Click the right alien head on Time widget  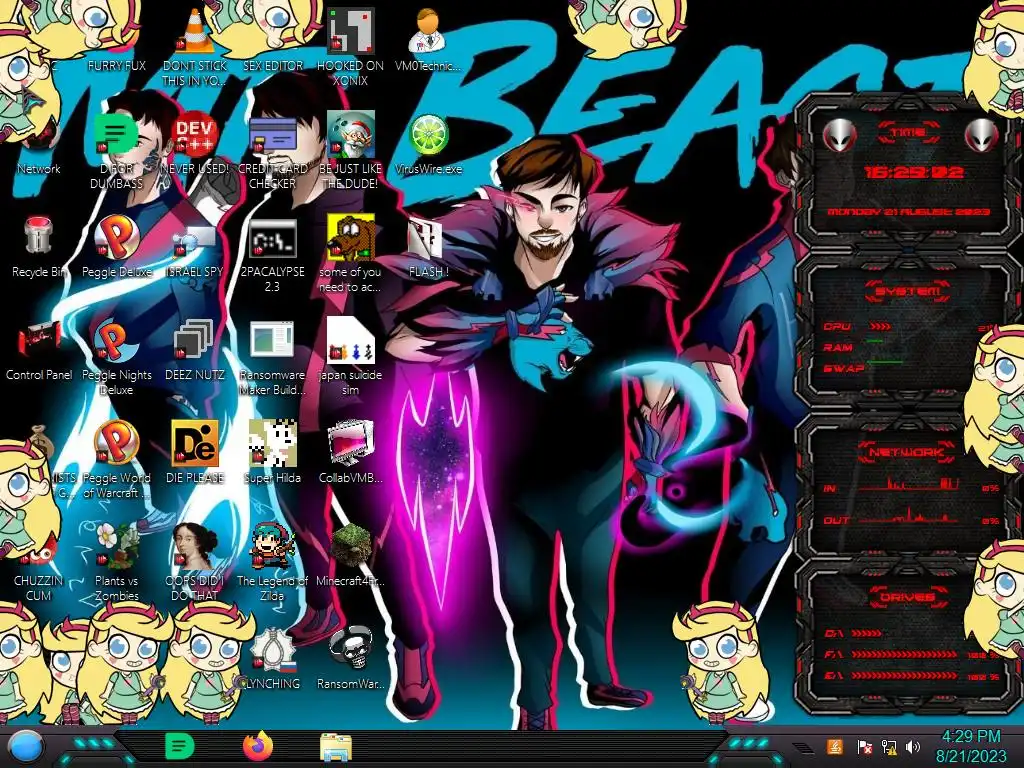(982, 135)
